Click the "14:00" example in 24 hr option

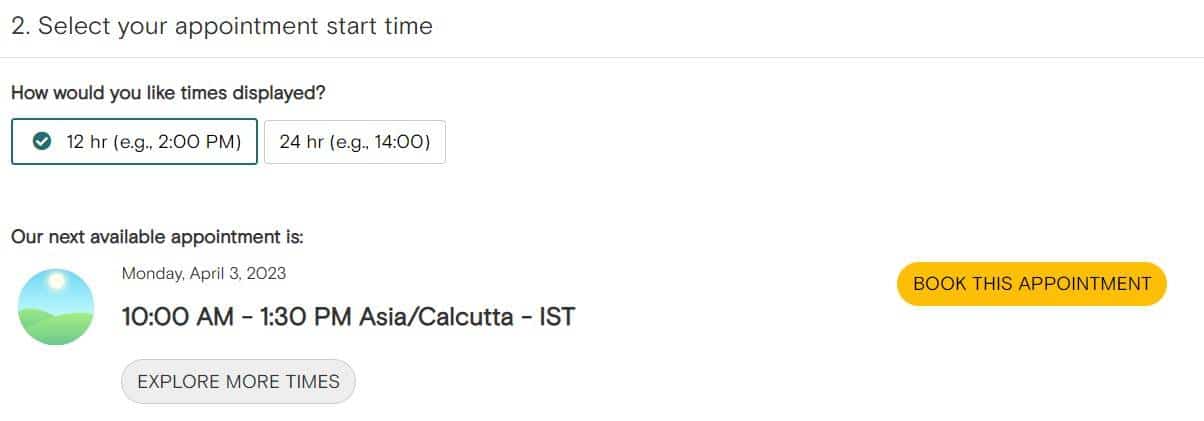(x=398, y=142)
